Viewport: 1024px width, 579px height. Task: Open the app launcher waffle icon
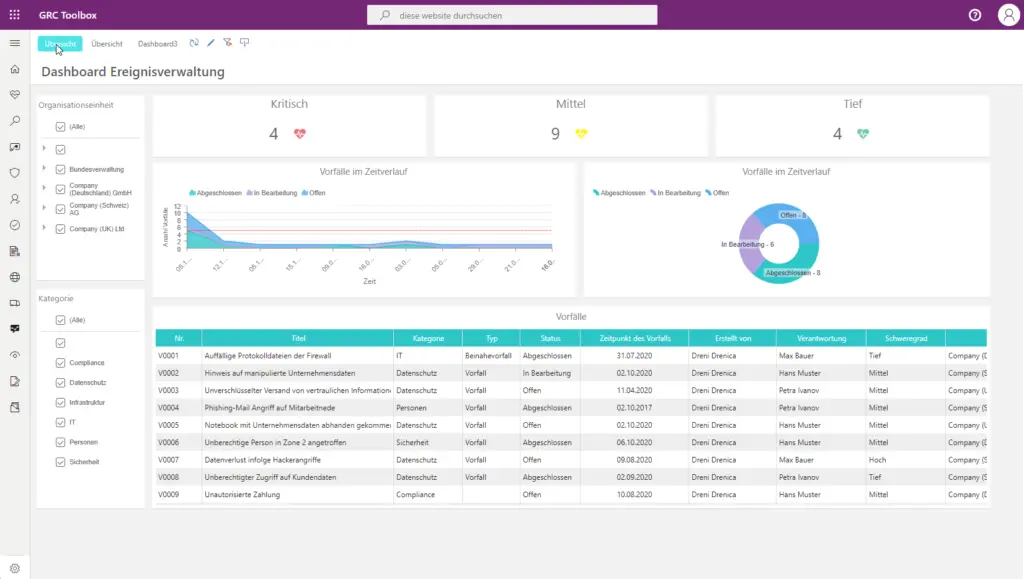pos(14,15)
